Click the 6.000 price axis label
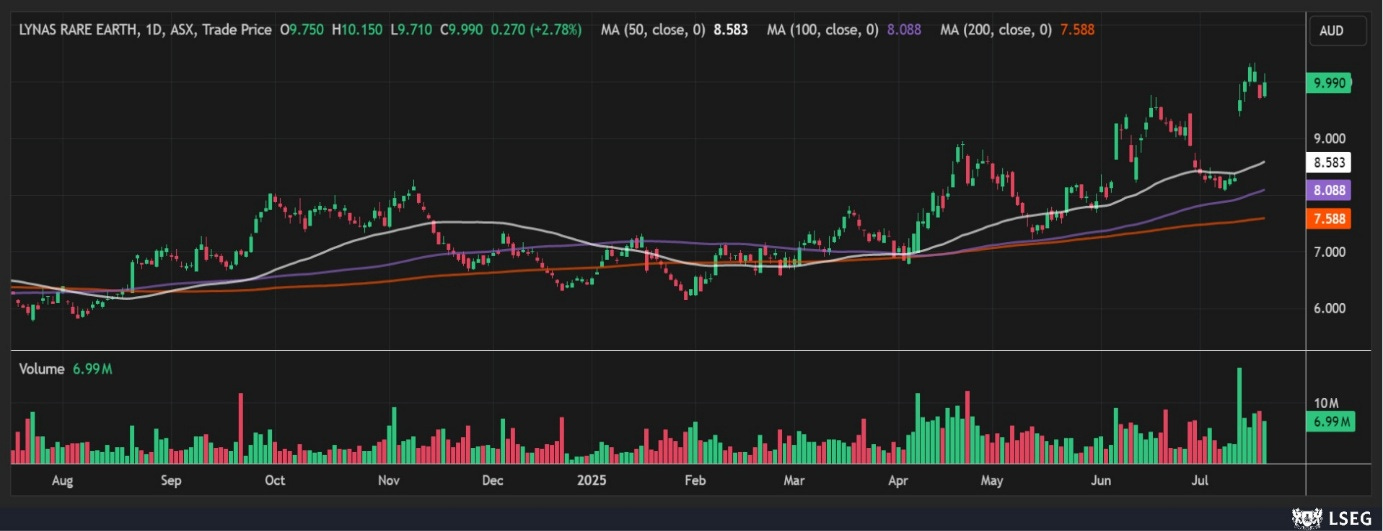This screenshot has width=1383, height=531. [1329, 308]
